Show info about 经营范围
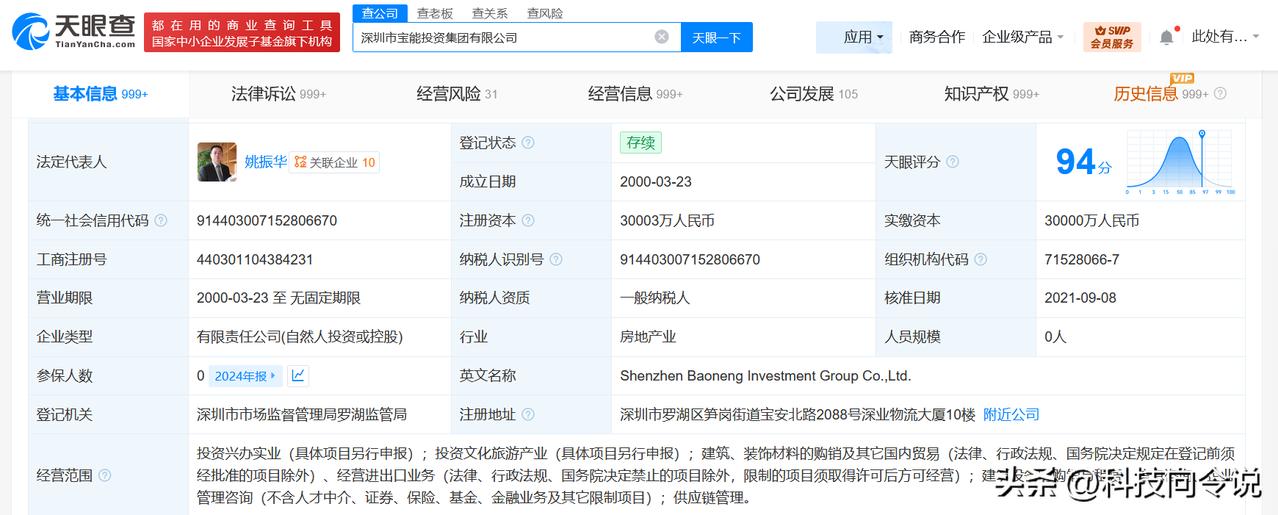The width and height of the screenshot is (1278, 515). [x=105, y=475]
